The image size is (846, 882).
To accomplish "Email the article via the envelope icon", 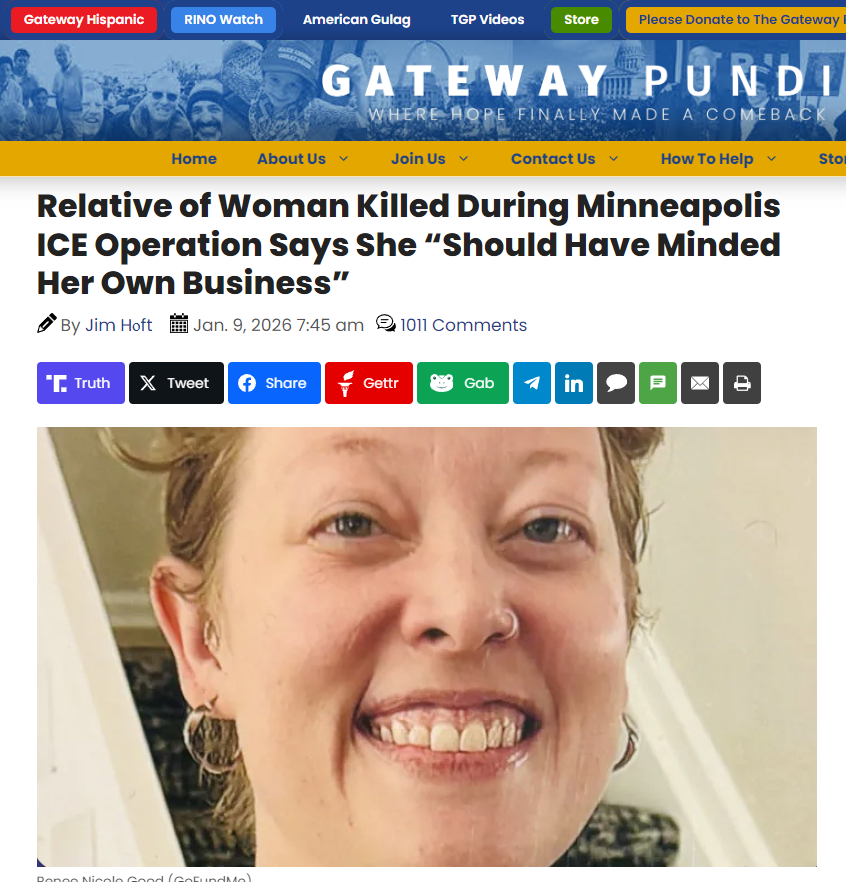I will (x=700, y=383).
